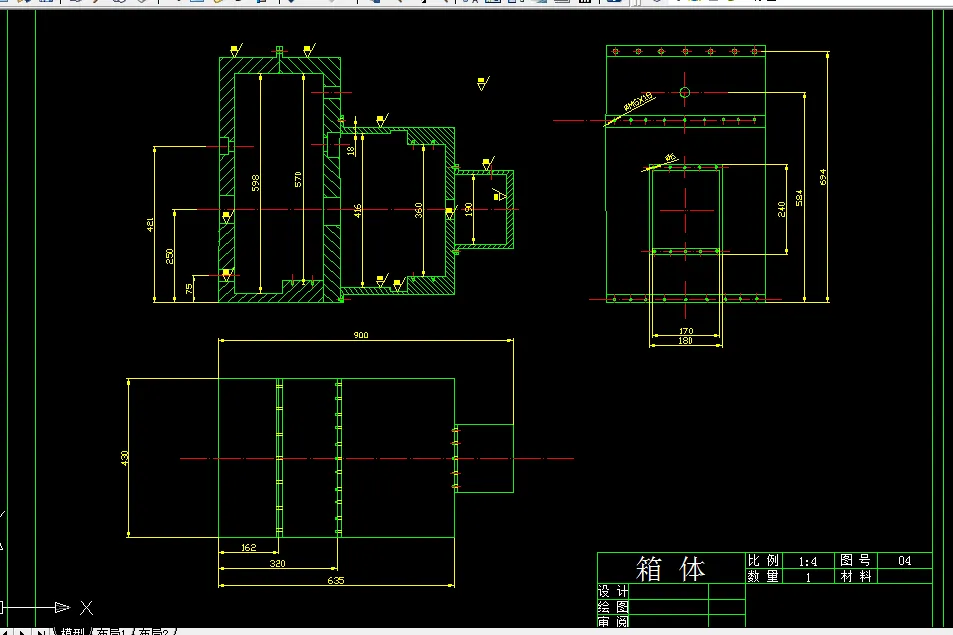
Task: Click the 04 drawing number value
Action: (x=904, y=561)
